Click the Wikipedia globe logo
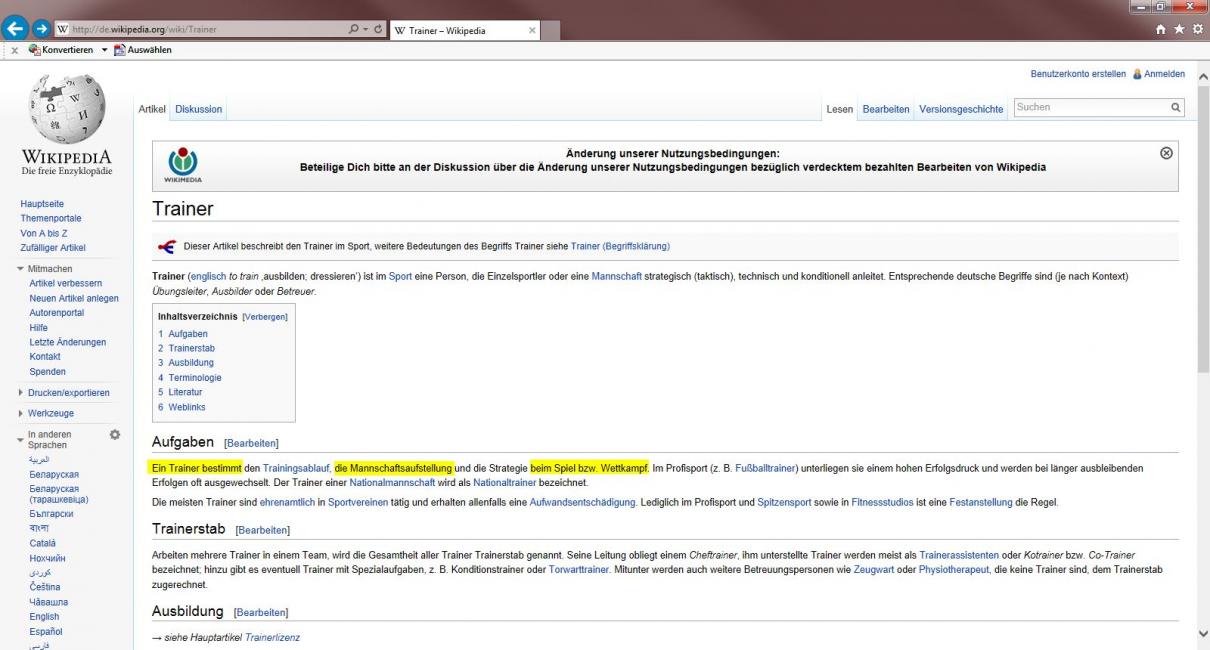The image size is (1210, 650). pyautogui.click(x=66, y=108)
